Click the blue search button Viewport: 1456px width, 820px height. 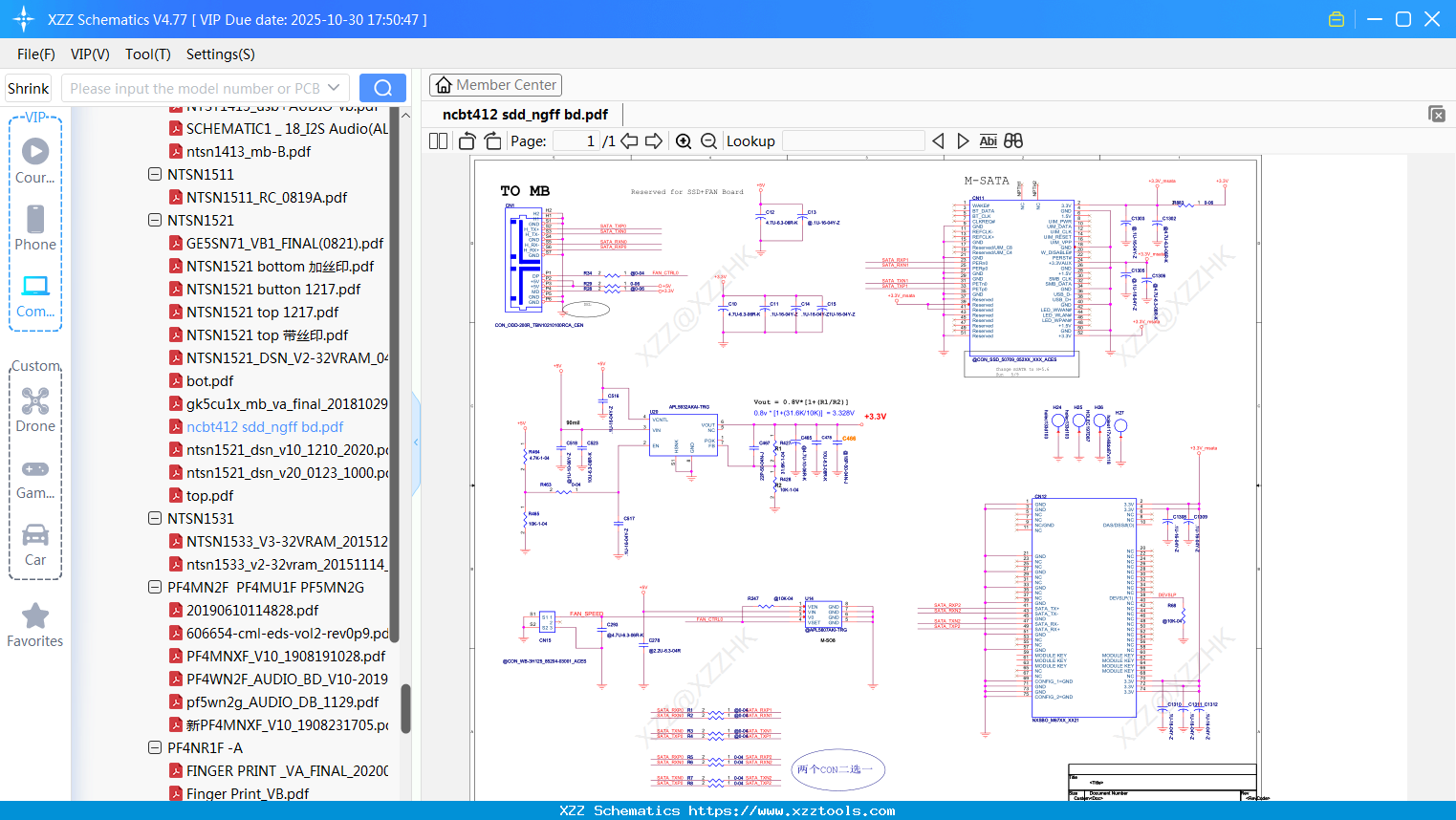[382, 88]
